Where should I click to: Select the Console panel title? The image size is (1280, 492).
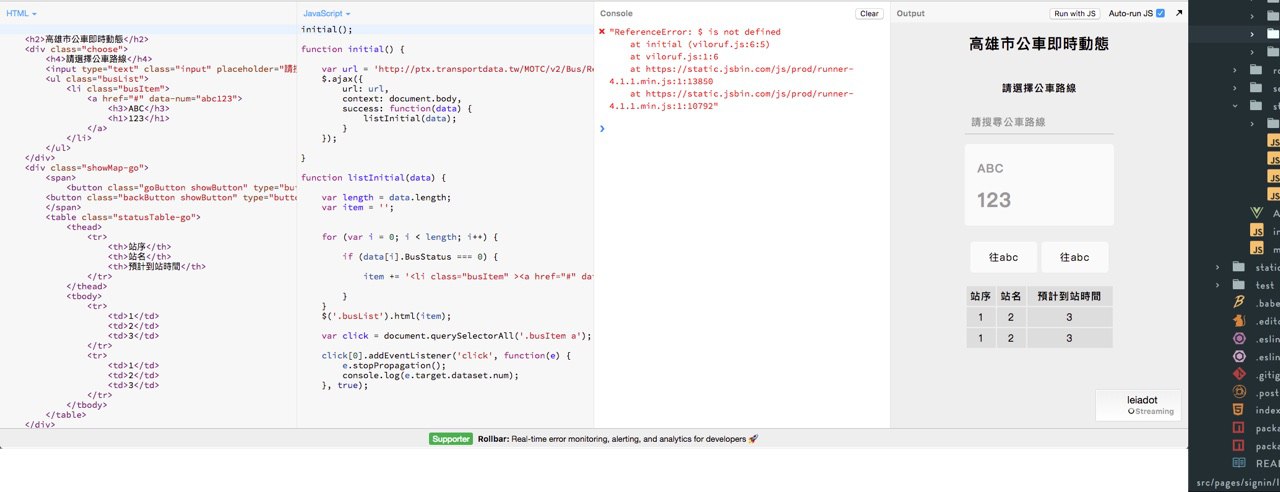point(615,13)
